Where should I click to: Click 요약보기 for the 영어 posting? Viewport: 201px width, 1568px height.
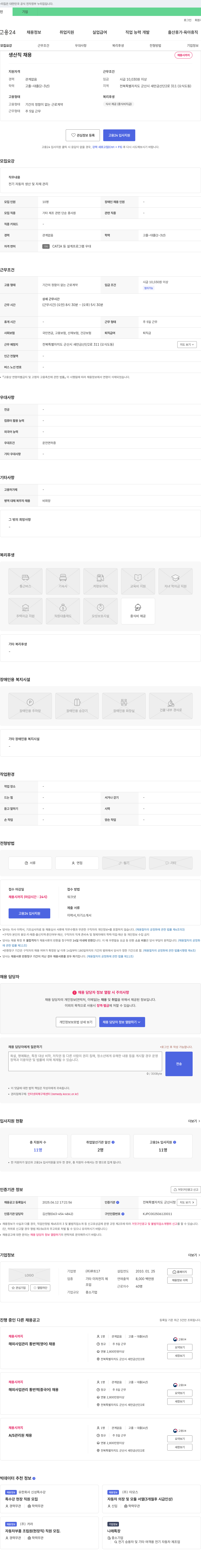pos(180,1348)
